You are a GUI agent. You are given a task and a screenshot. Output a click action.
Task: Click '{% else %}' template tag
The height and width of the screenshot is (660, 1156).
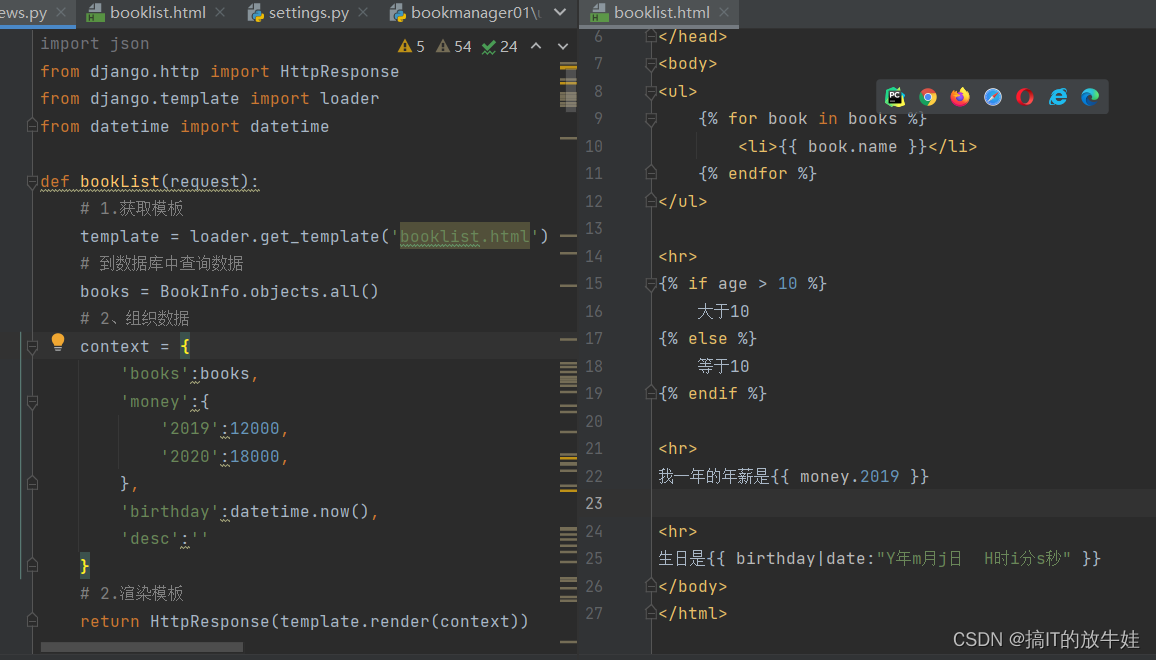(707, 338)
